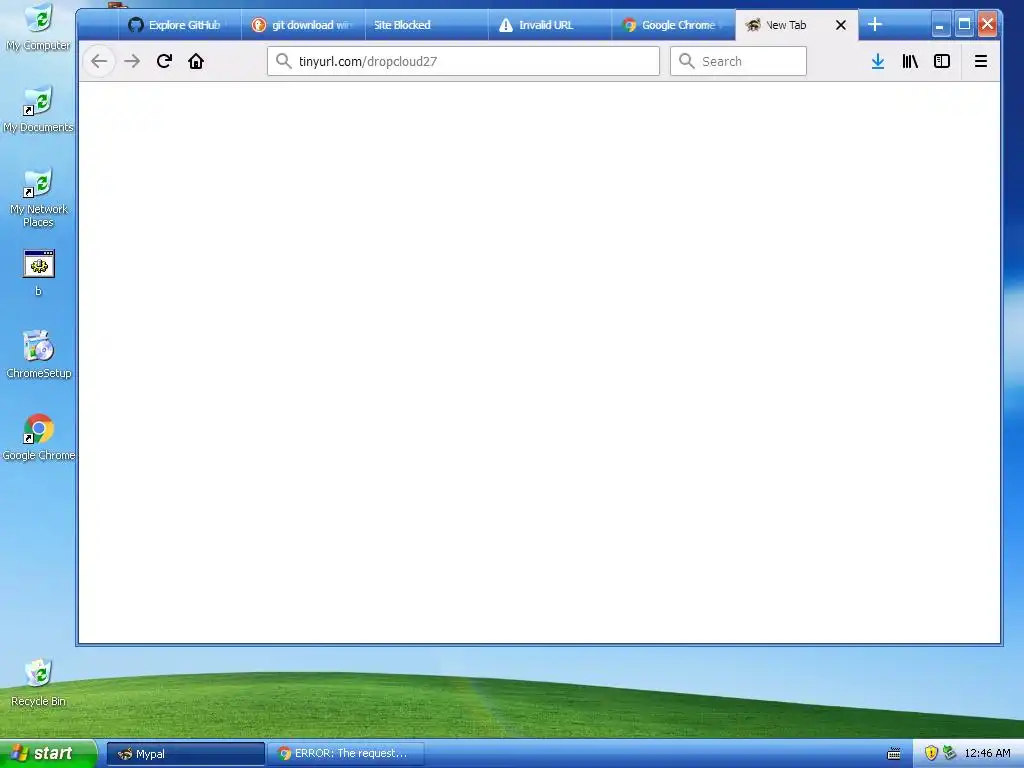Minimize the Mypal browser window
Viewport: 1024px width, 768px height.
point(940,25)
